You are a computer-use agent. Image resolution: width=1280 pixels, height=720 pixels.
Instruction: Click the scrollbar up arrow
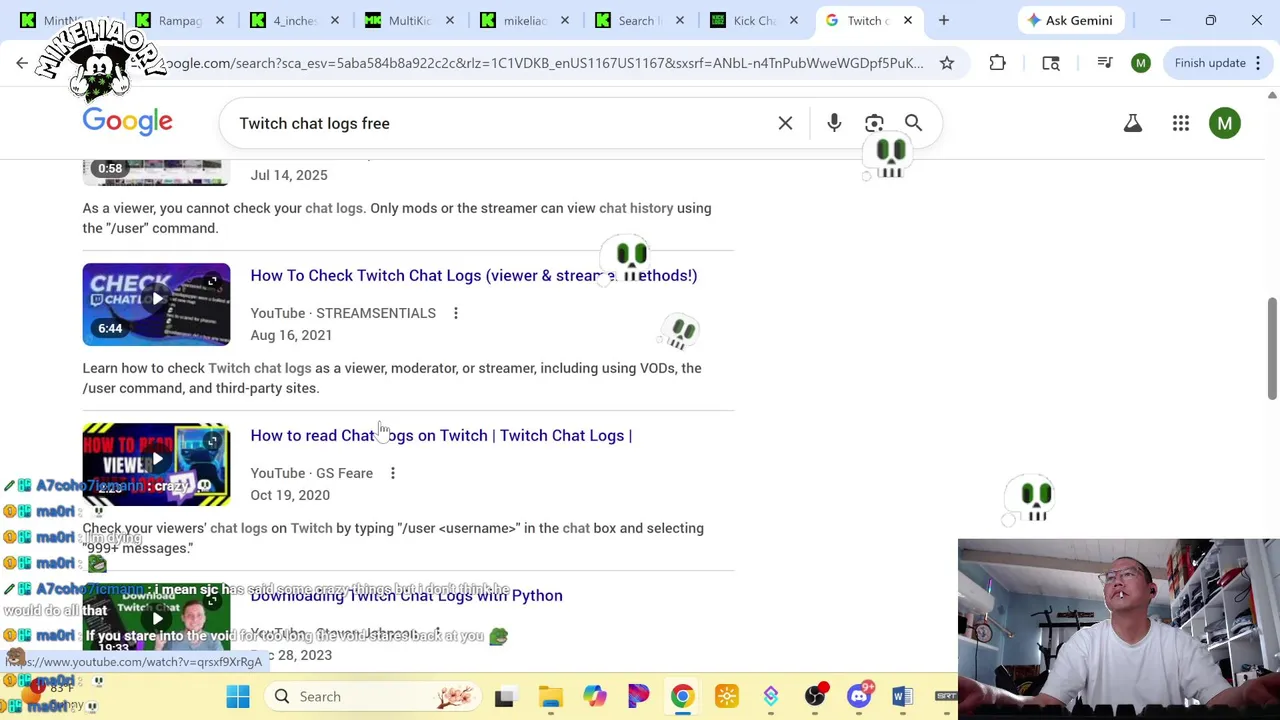[1272, 95]
